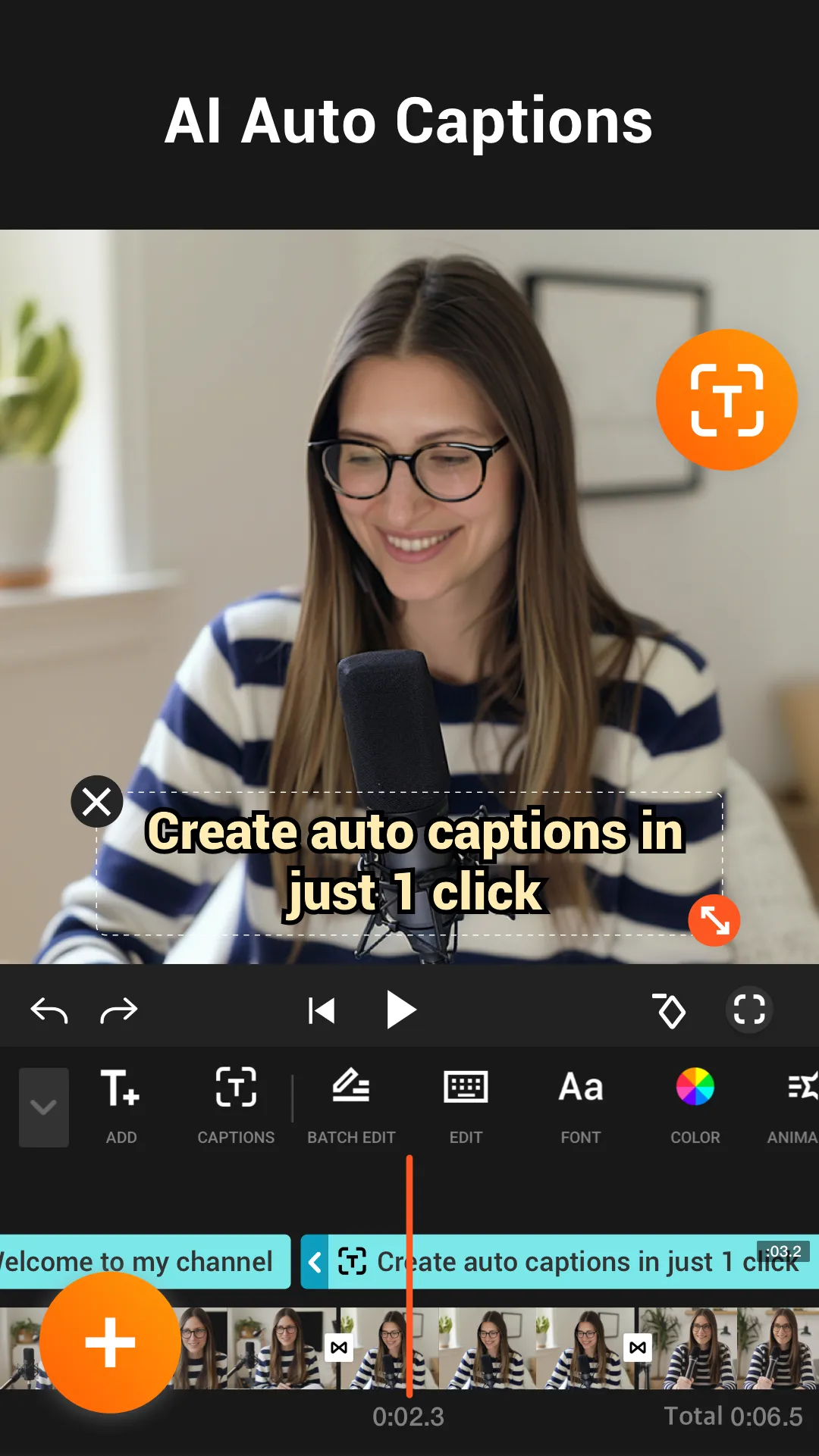Open fullscreen preview
Screen dimensions: 819x1456
click(x=749, y=1010)
